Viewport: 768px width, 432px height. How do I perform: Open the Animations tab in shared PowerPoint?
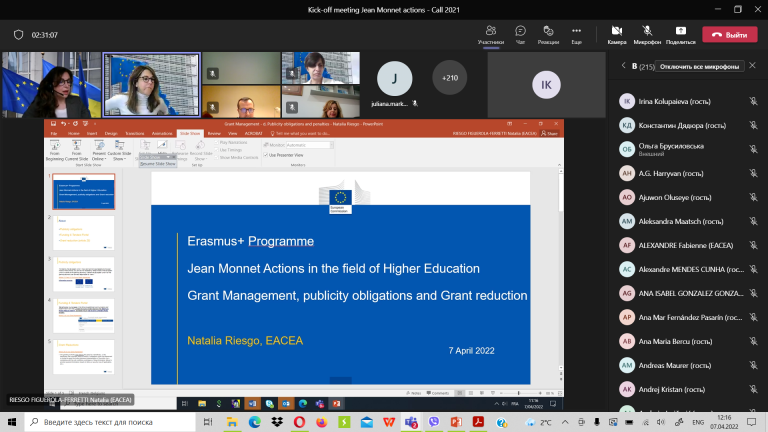click(x=162, y=133)
